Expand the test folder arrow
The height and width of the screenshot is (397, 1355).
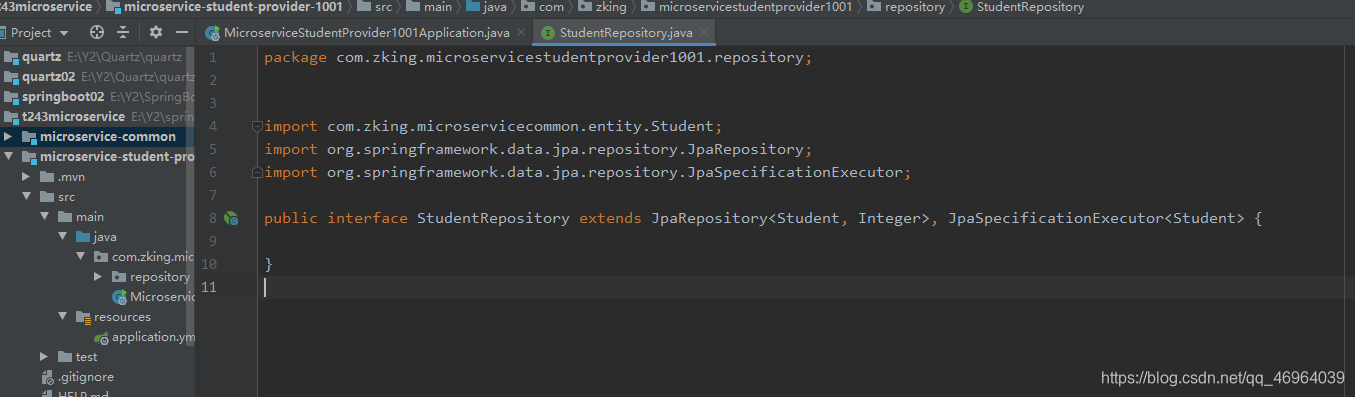point(45,357)
